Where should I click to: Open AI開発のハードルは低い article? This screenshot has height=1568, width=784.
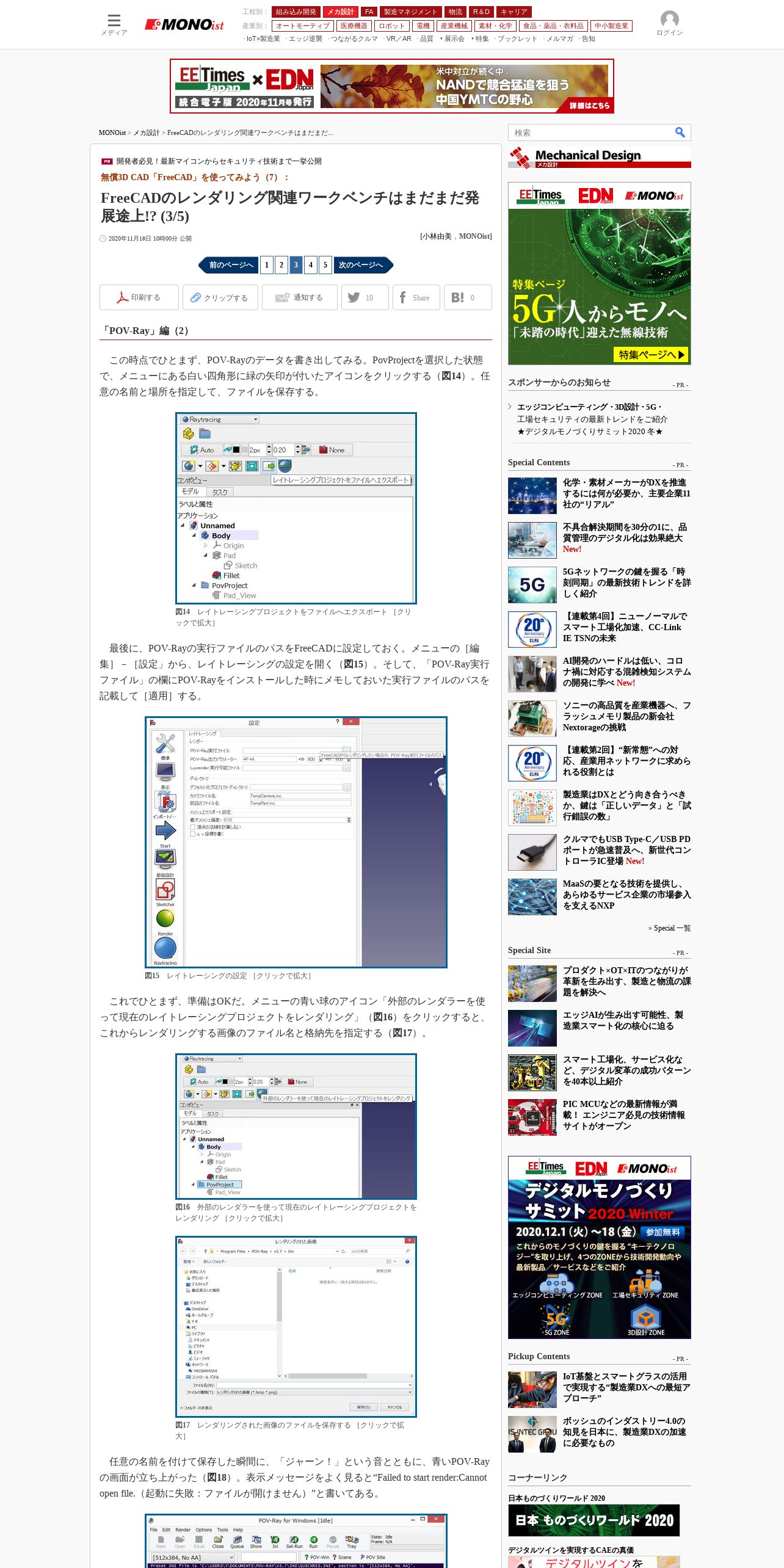[626, 672]
